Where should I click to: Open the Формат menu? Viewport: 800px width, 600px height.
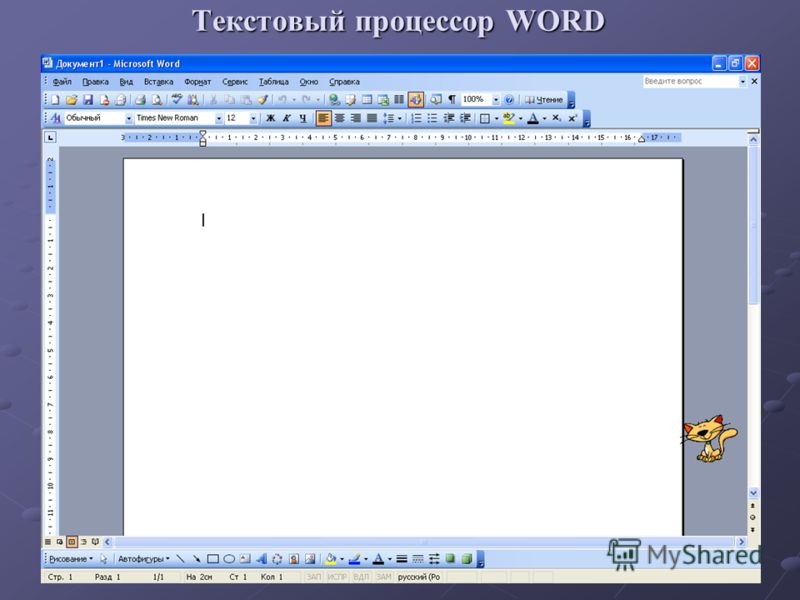click(x=197, y=82)
